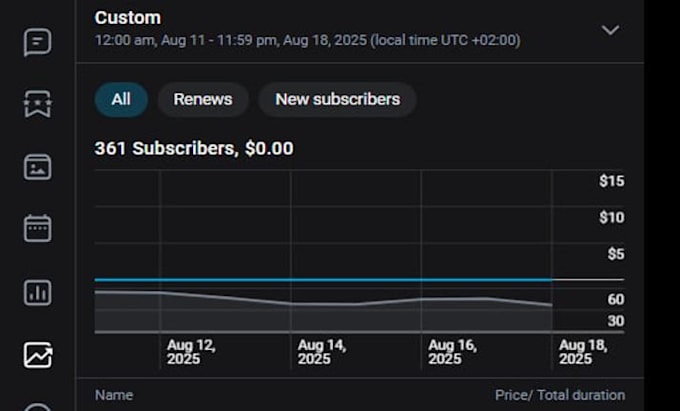
Task: Expand the Custom date range chevron
Action: pos(610,30)
